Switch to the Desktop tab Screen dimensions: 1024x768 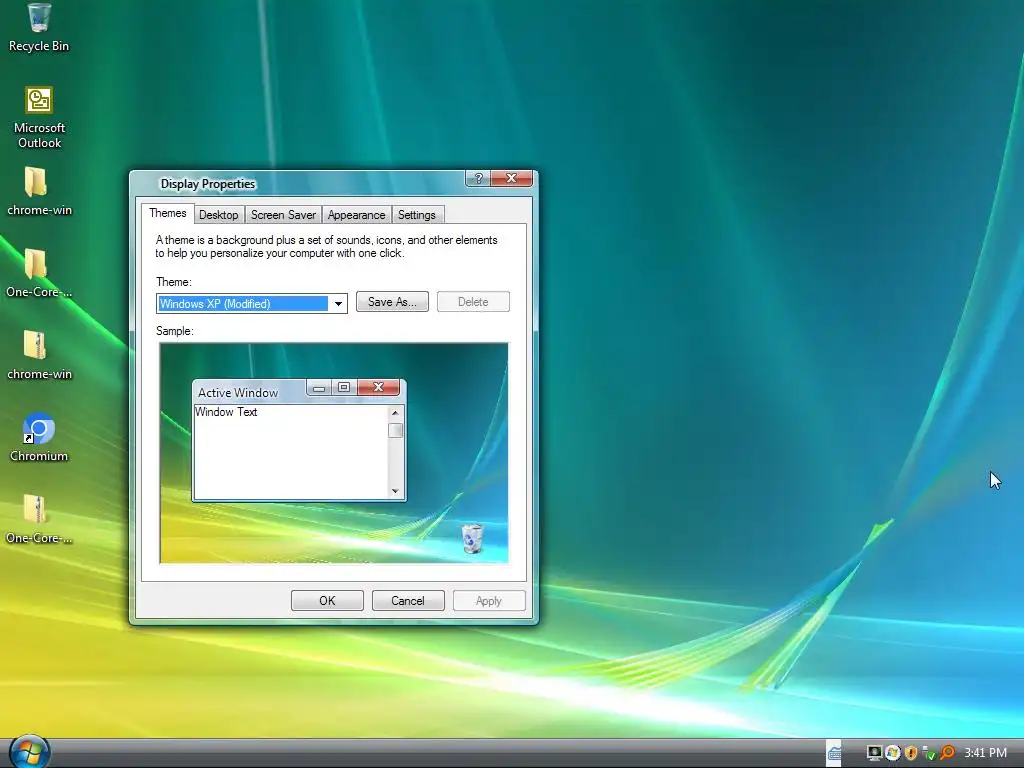(219, 215)
